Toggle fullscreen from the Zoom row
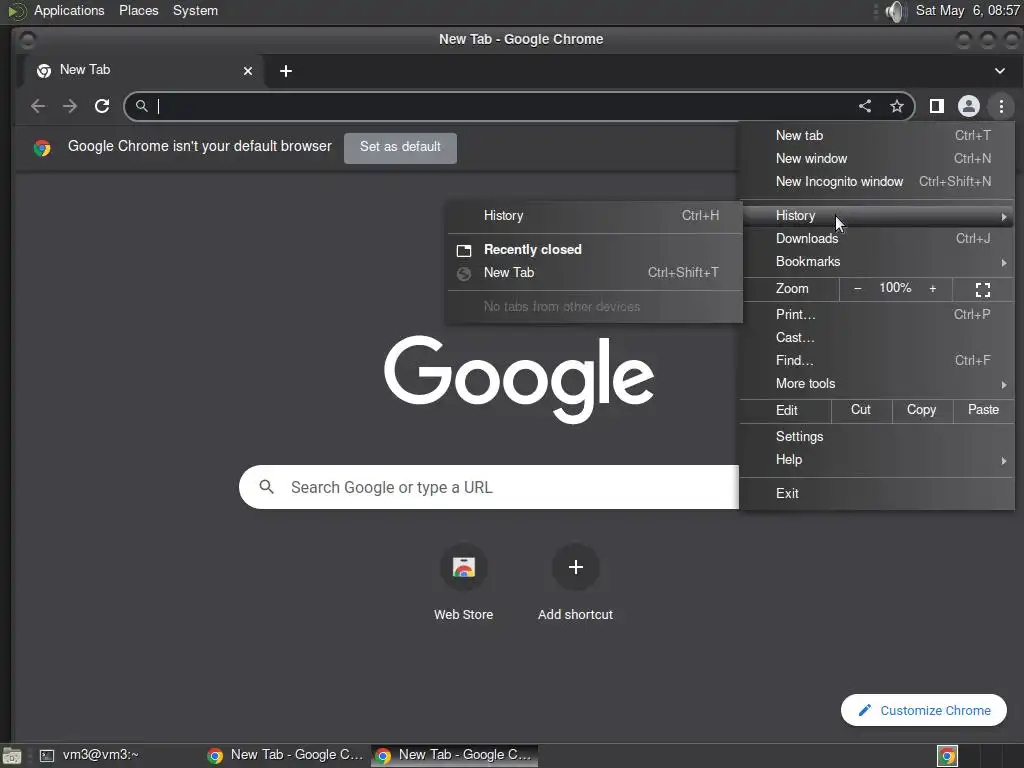1024x768 pixels. coord(982,289)
